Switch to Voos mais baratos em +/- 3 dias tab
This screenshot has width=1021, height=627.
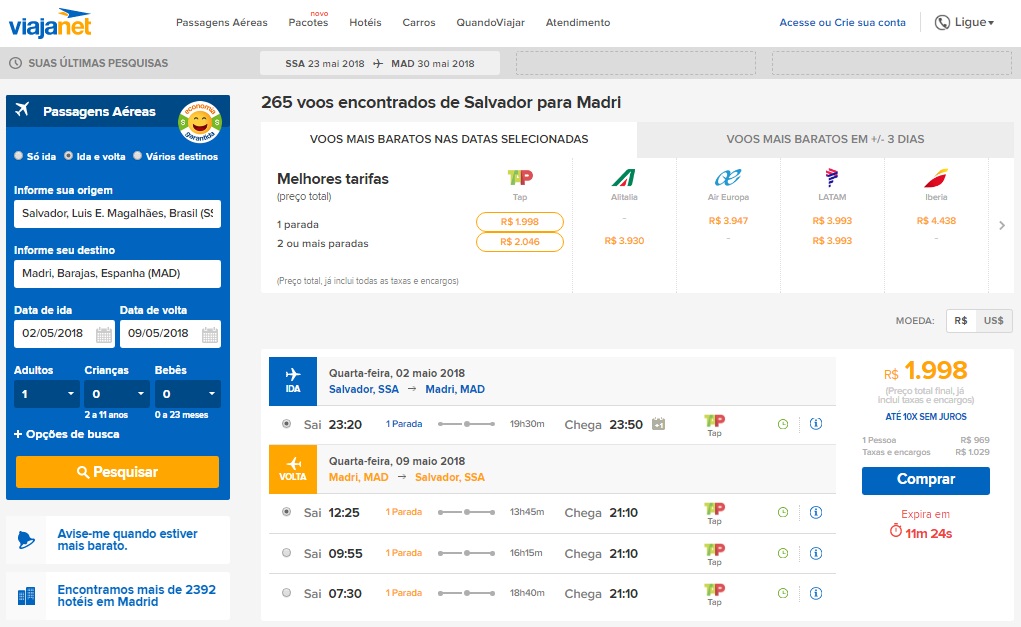[825, 139]
